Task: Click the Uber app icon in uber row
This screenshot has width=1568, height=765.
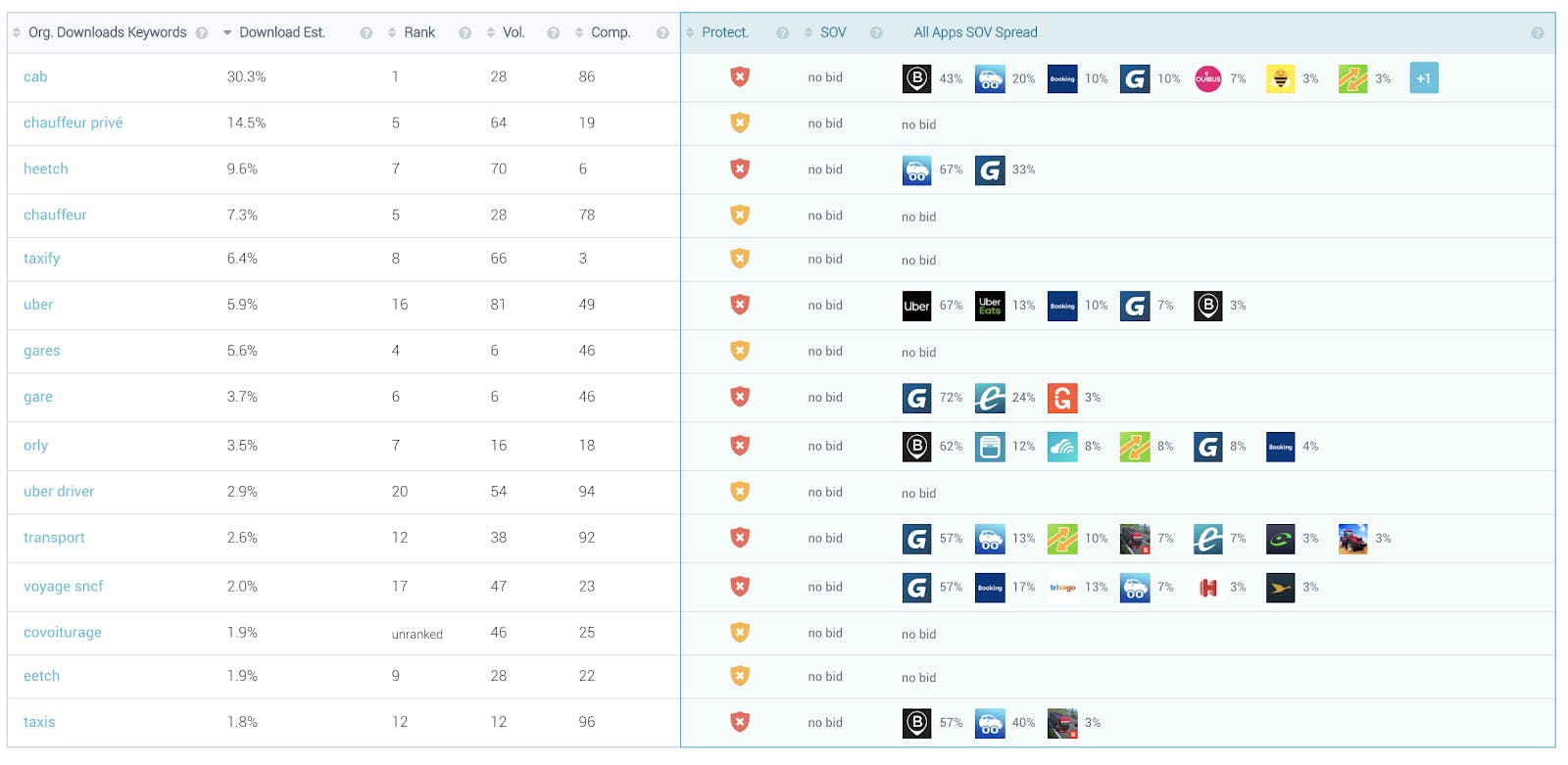Action: click(916, 306)
